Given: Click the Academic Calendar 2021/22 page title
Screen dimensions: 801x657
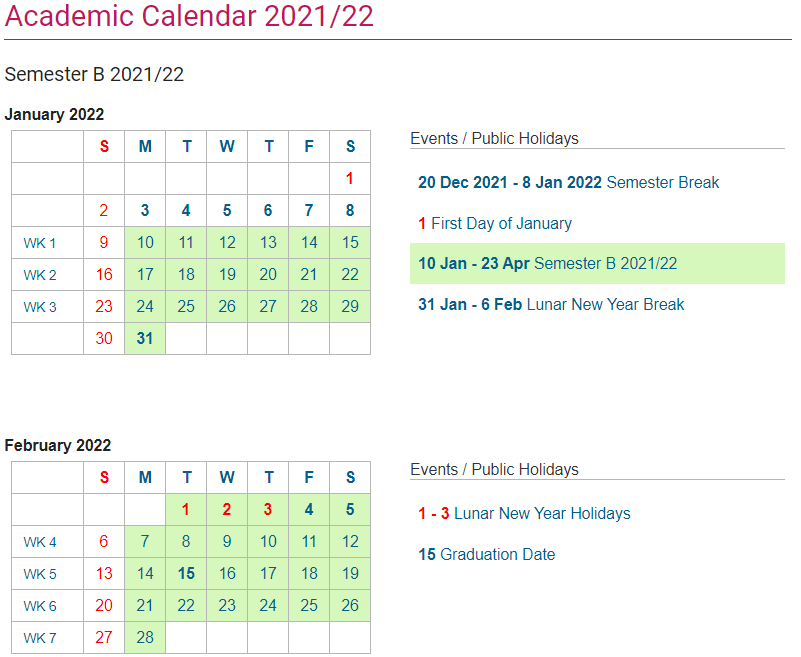Looking at the screenshot, I should 189,17.
